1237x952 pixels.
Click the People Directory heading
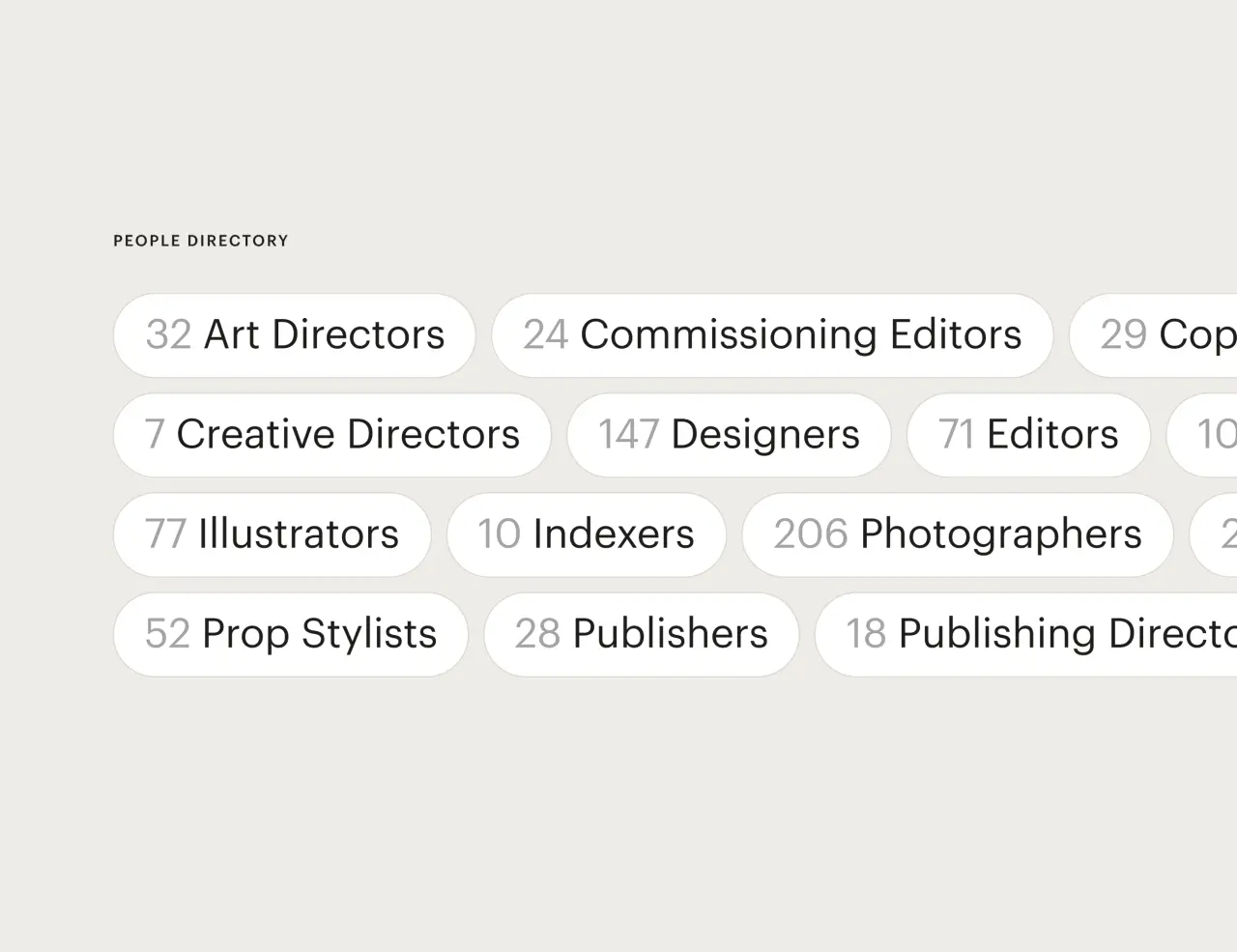click(x=201, y=241)
